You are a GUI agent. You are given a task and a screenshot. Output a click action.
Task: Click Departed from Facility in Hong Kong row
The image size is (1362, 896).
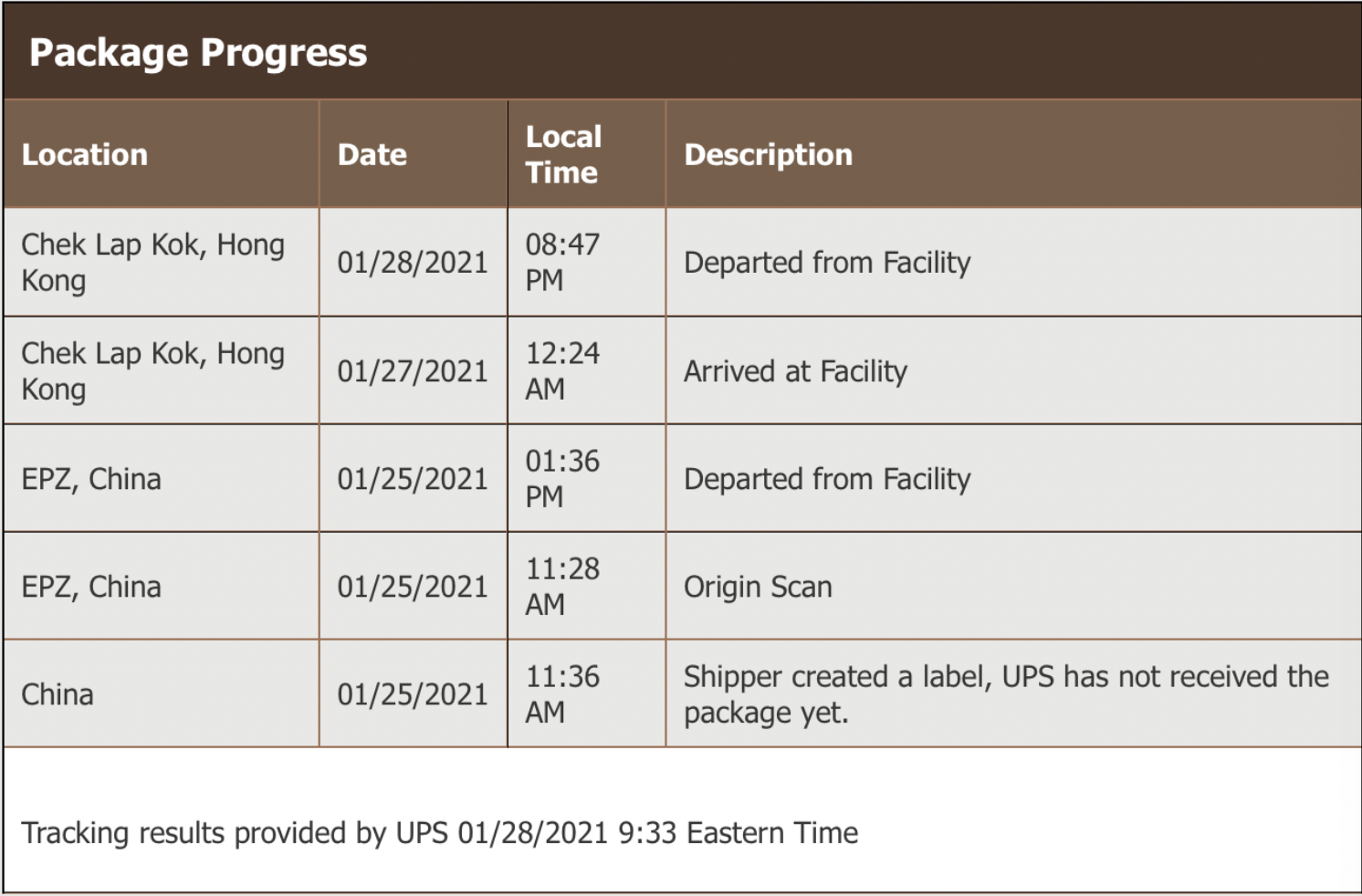point(827,263)
